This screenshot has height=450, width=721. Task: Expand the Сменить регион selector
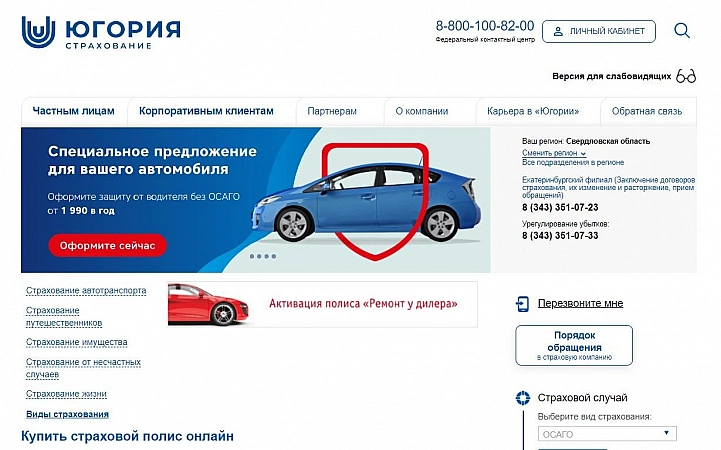tap(554, 153)
